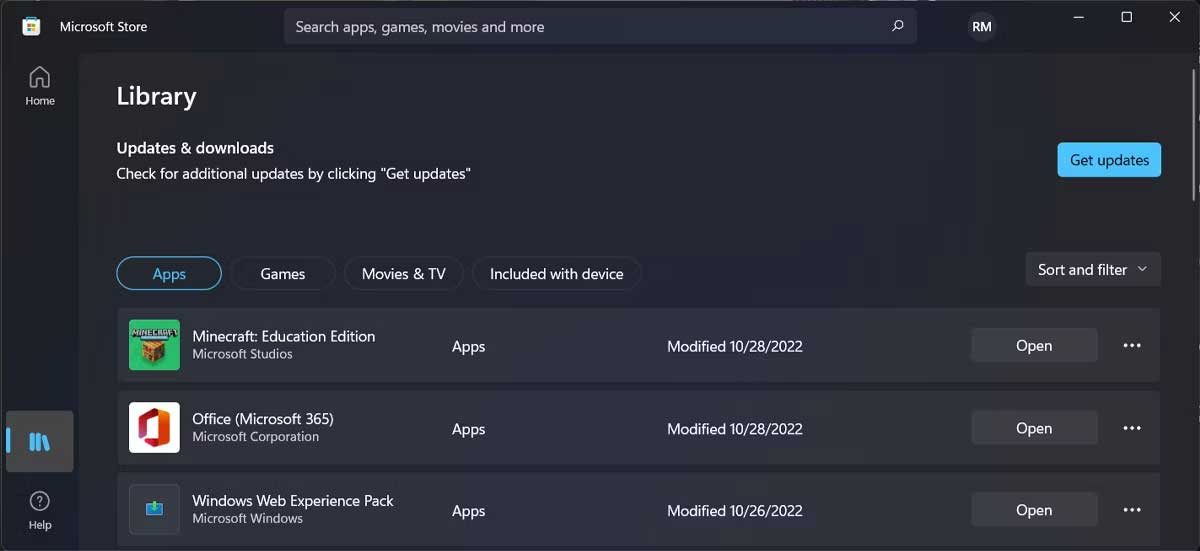
Task: Click the Get updates button
Action: pos(1109,160)
